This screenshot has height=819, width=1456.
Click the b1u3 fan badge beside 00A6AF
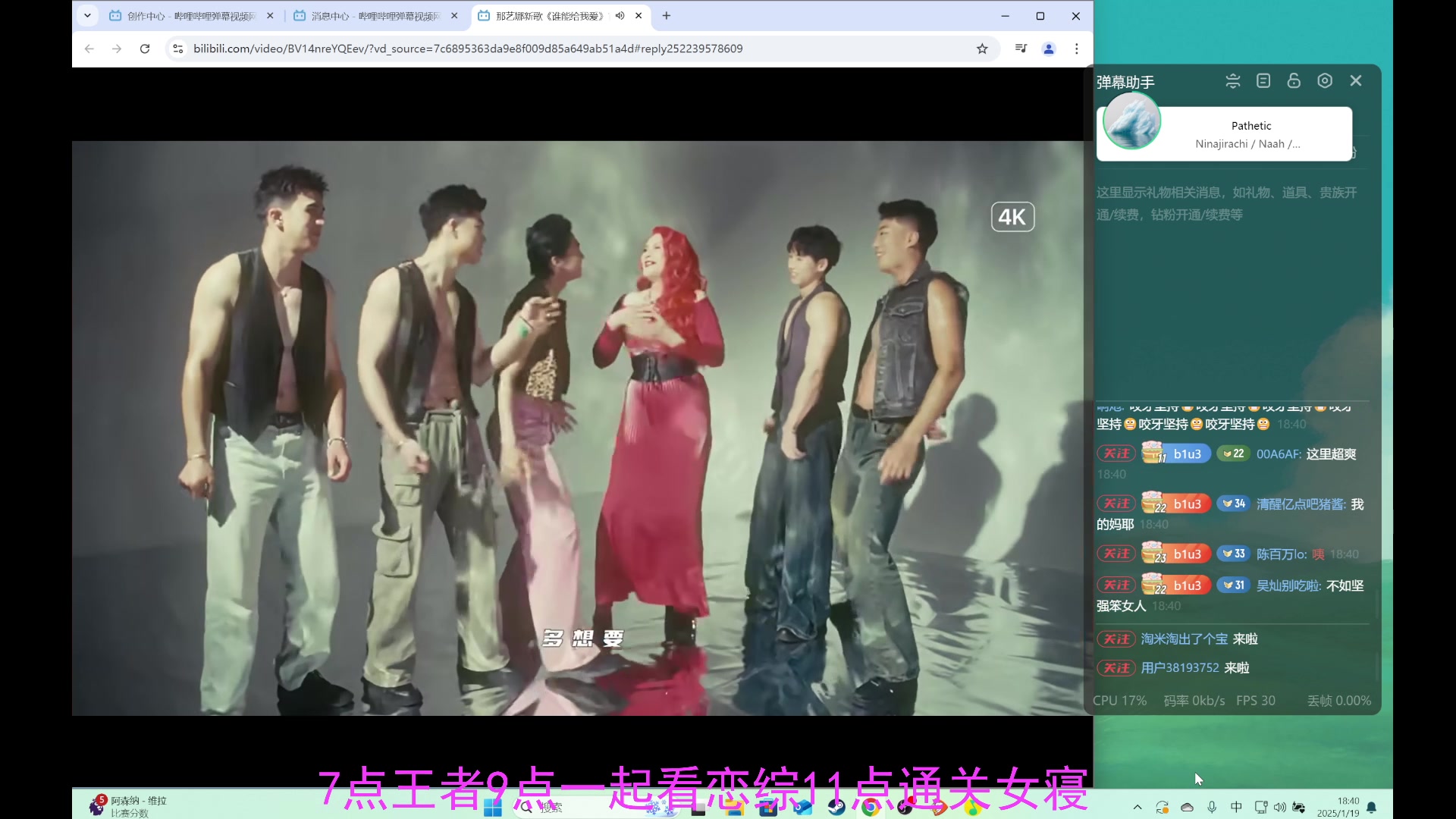(1176, 453)
